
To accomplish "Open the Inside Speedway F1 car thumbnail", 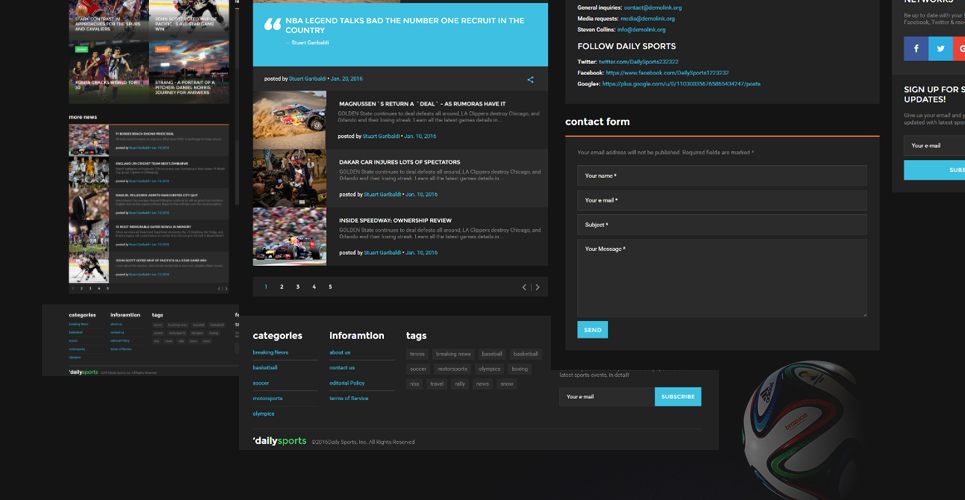I will coord(289,236).
